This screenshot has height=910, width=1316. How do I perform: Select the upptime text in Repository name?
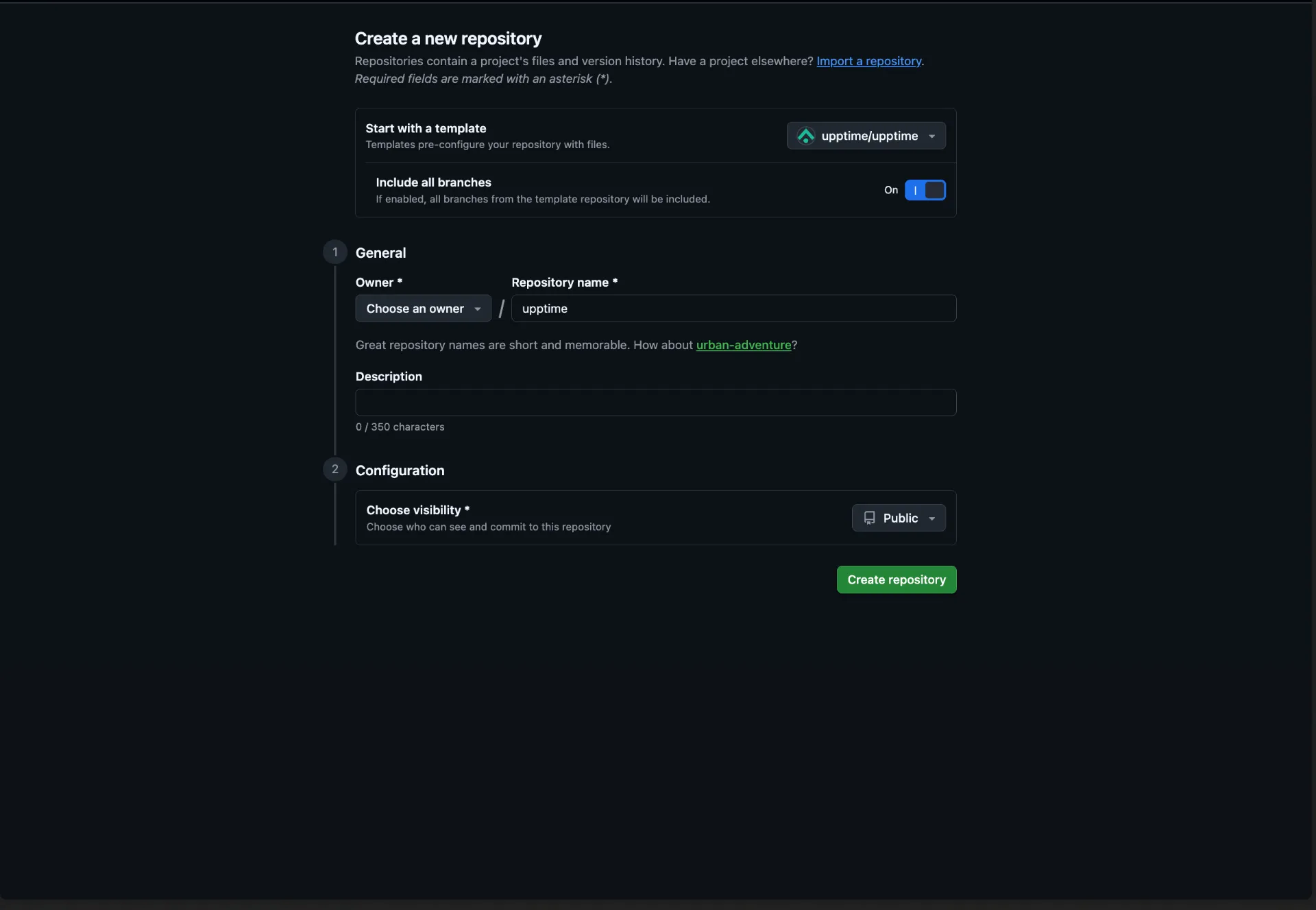545,309
